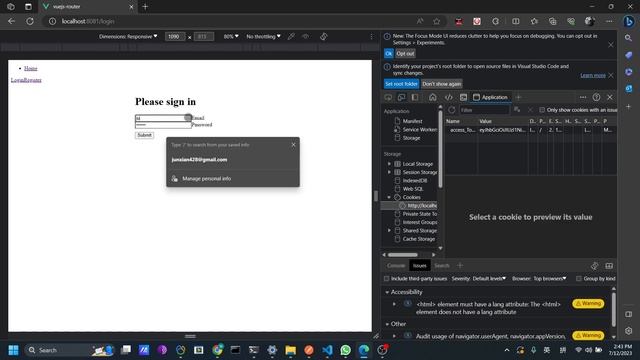
Task: Open the DevTools Elements code-brackets tool
Action: pos(448,97)
